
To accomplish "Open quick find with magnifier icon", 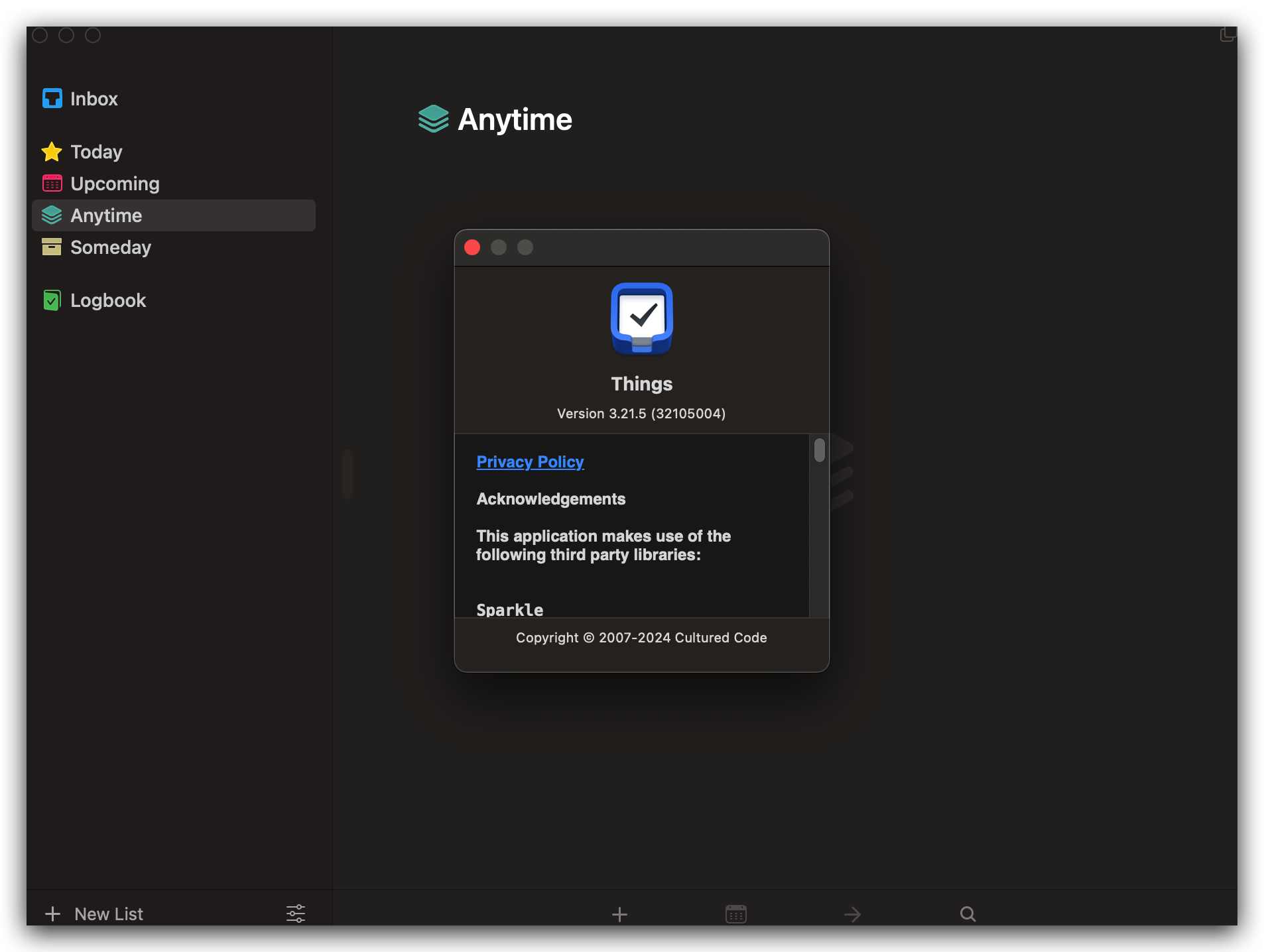I will [968, 914].
